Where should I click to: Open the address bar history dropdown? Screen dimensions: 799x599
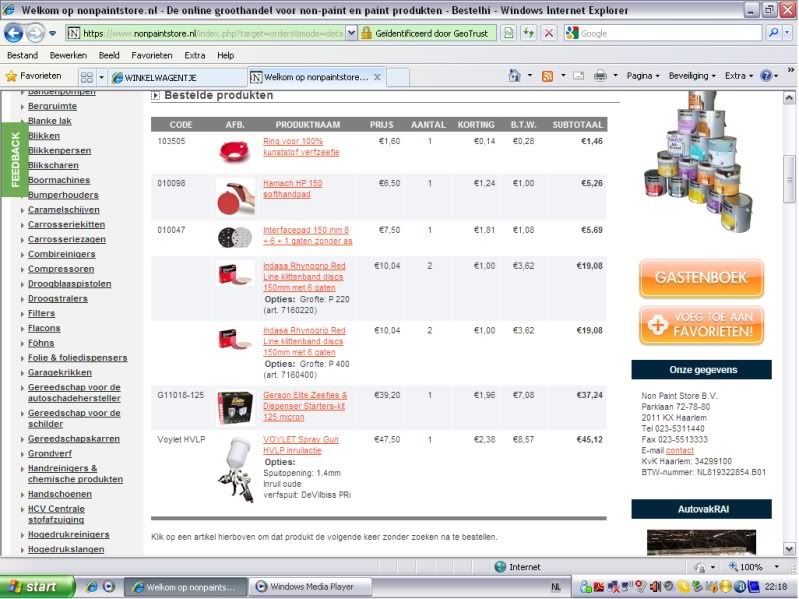click(351, 34)
